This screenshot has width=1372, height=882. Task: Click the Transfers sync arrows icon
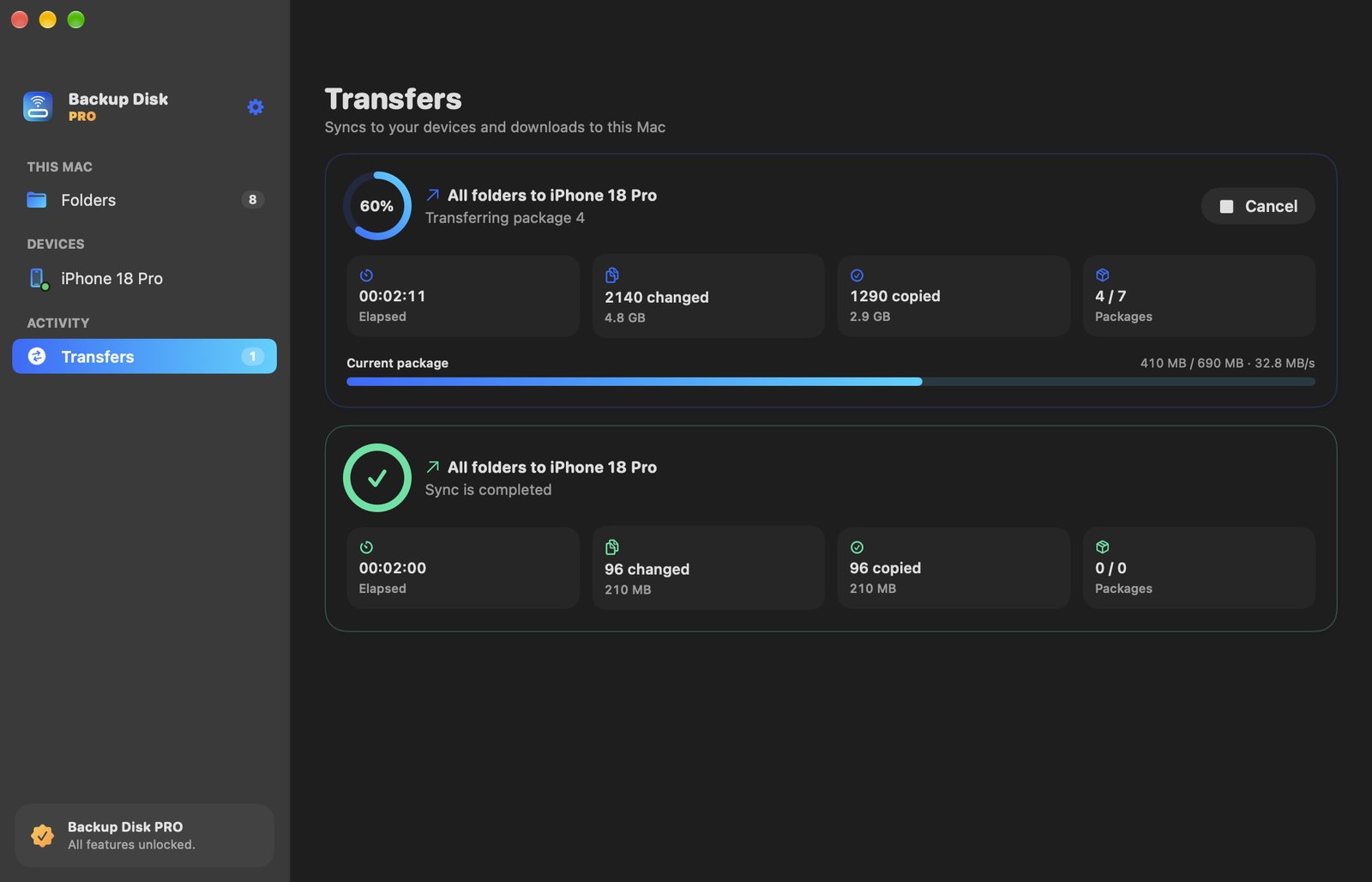pos(37,356)
